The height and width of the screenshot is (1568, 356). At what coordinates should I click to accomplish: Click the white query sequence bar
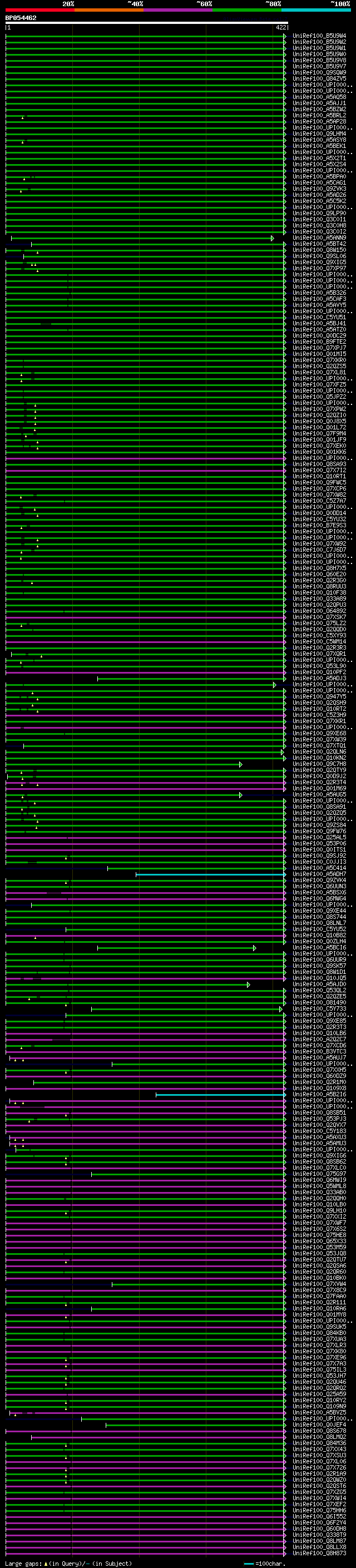tap(147, 22)
